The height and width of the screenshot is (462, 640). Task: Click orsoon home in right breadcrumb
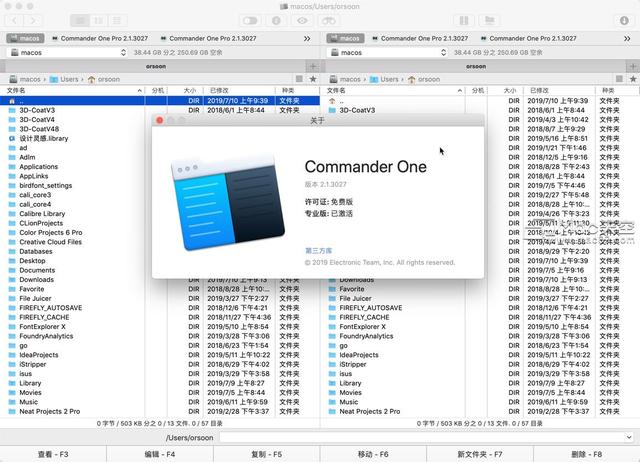point(424,79)
